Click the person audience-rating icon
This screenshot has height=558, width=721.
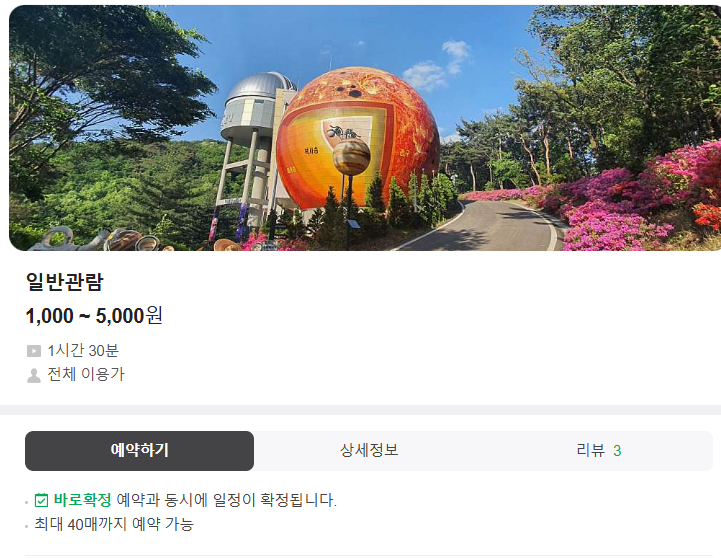(x=34, y=375)
